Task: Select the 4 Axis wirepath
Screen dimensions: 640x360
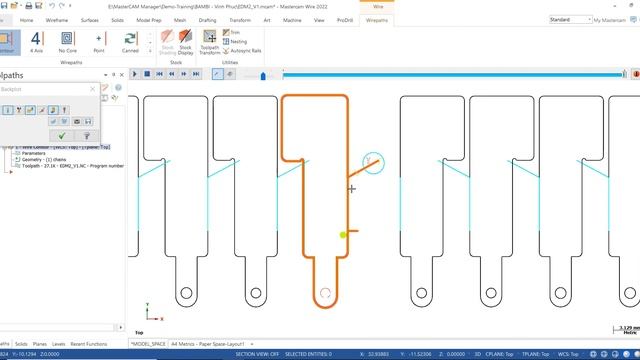Action: point(36,42)
